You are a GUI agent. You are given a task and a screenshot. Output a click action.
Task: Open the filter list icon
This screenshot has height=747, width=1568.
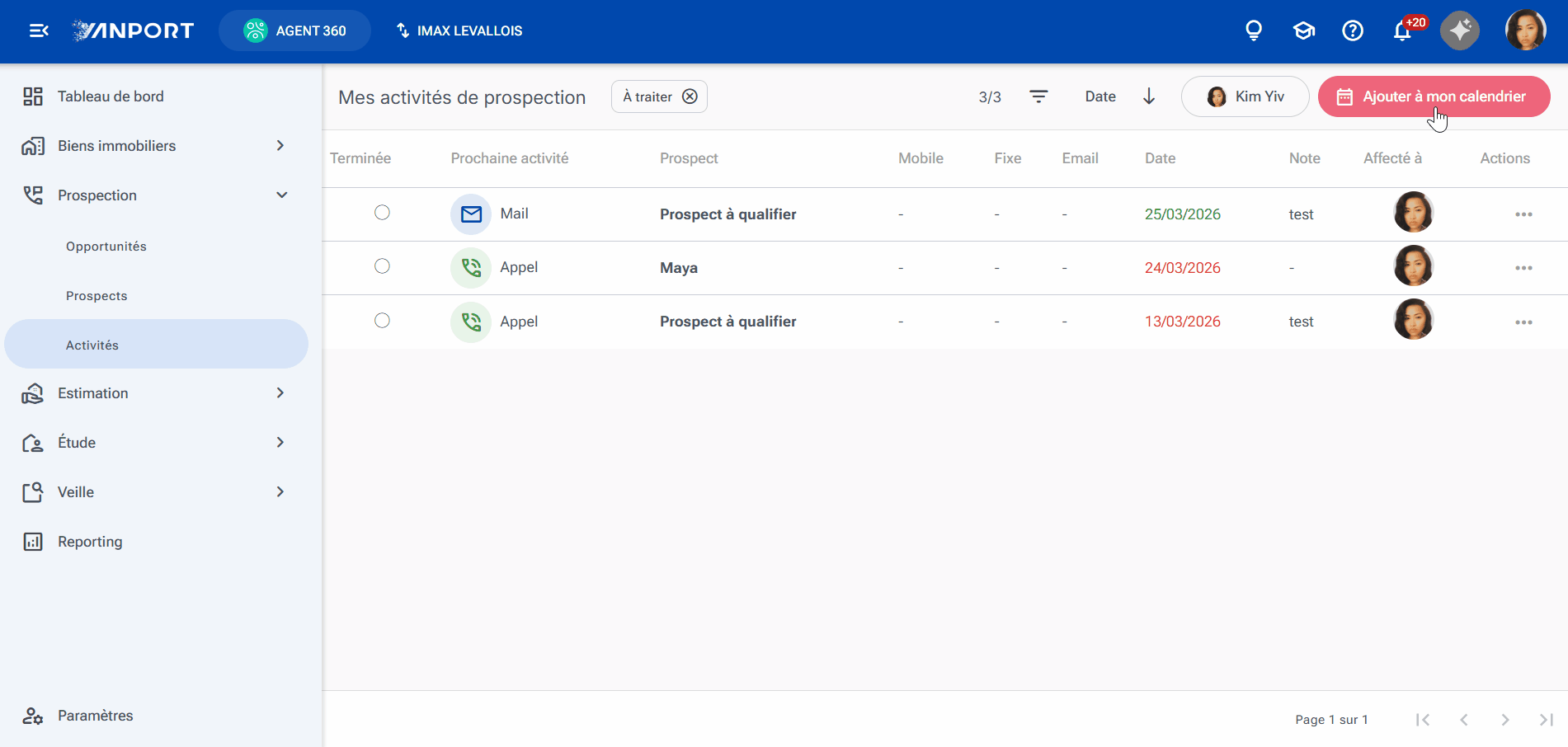pyautogui.click(x=1039, y=96)
